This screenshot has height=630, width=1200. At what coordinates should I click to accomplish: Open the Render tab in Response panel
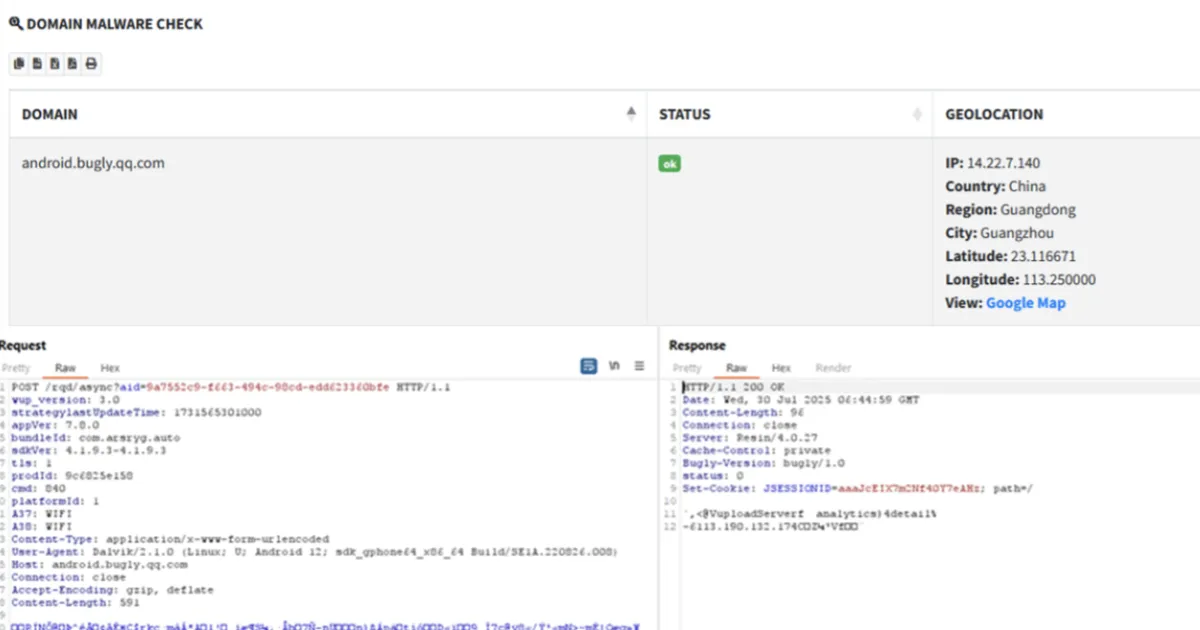[x=833, y=368]
